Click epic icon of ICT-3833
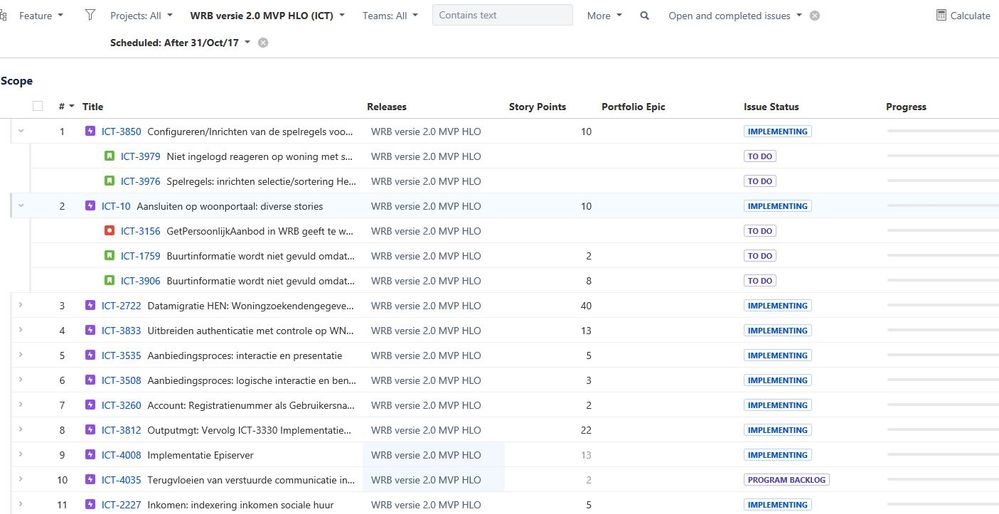Screen dimensions: 999x514 (90, 330)
